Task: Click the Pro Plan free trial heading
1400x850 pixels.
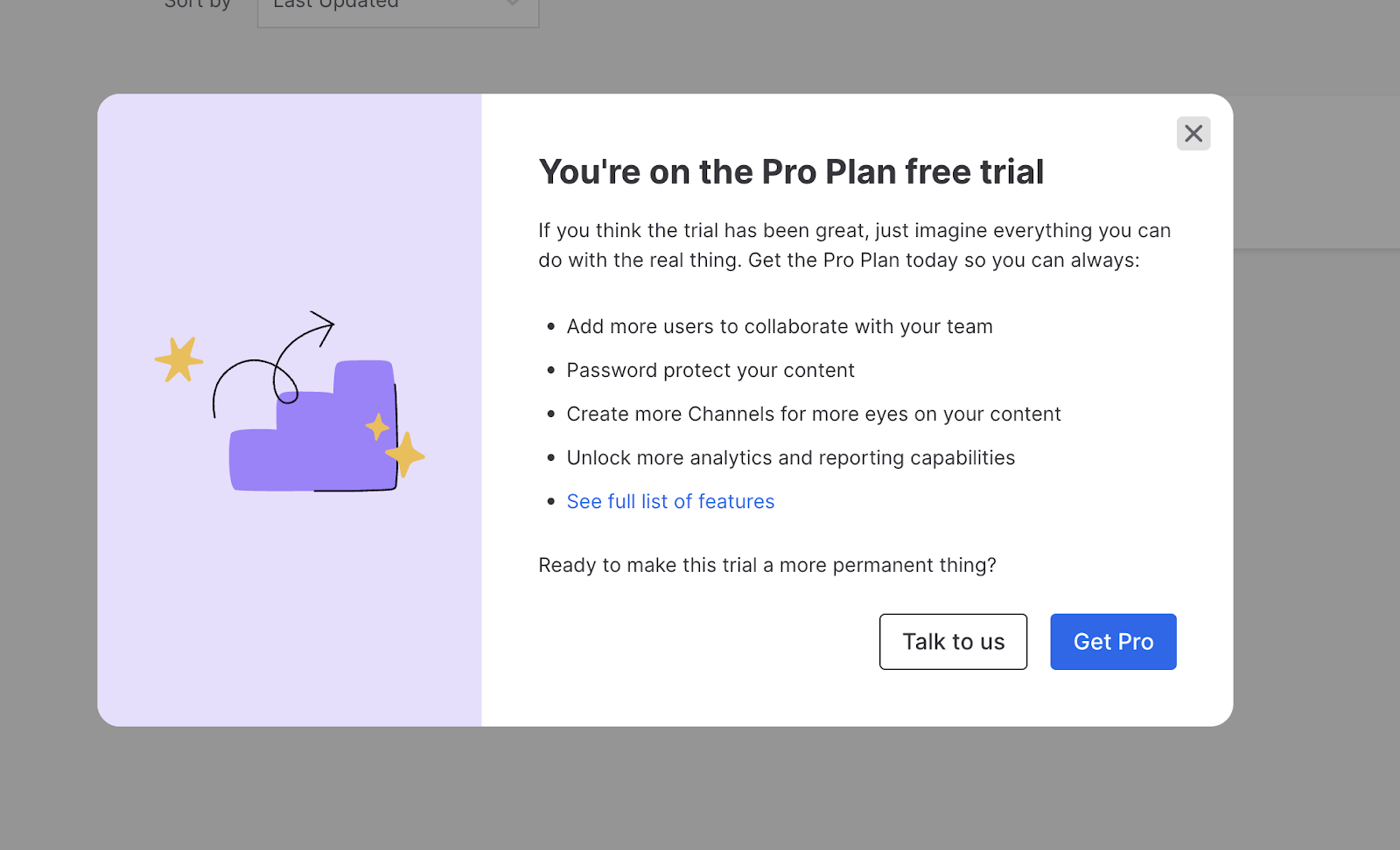Action: tap(791, 172)
